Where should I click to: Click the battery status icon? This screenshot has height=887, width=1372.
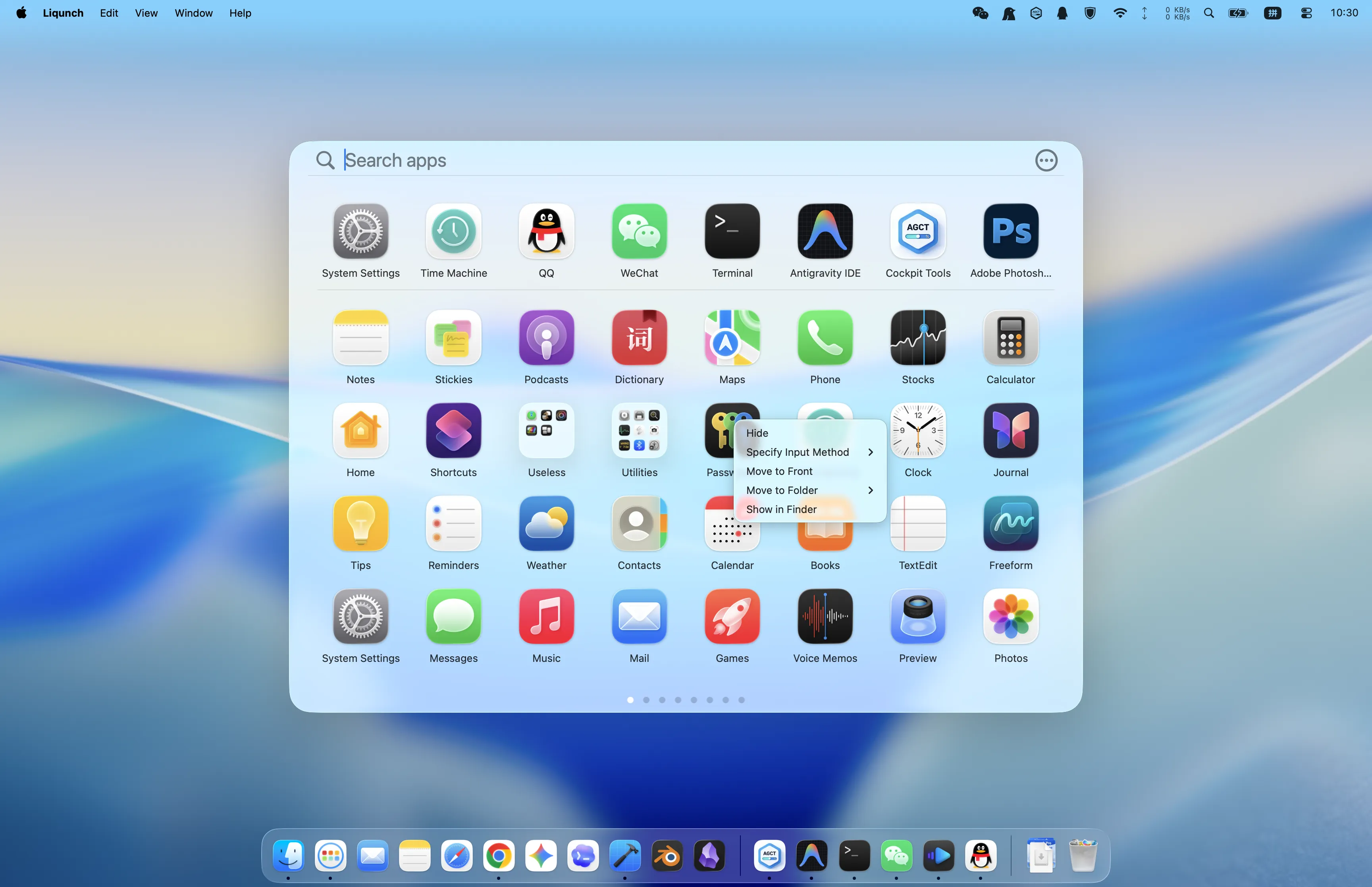(1238, 13)
